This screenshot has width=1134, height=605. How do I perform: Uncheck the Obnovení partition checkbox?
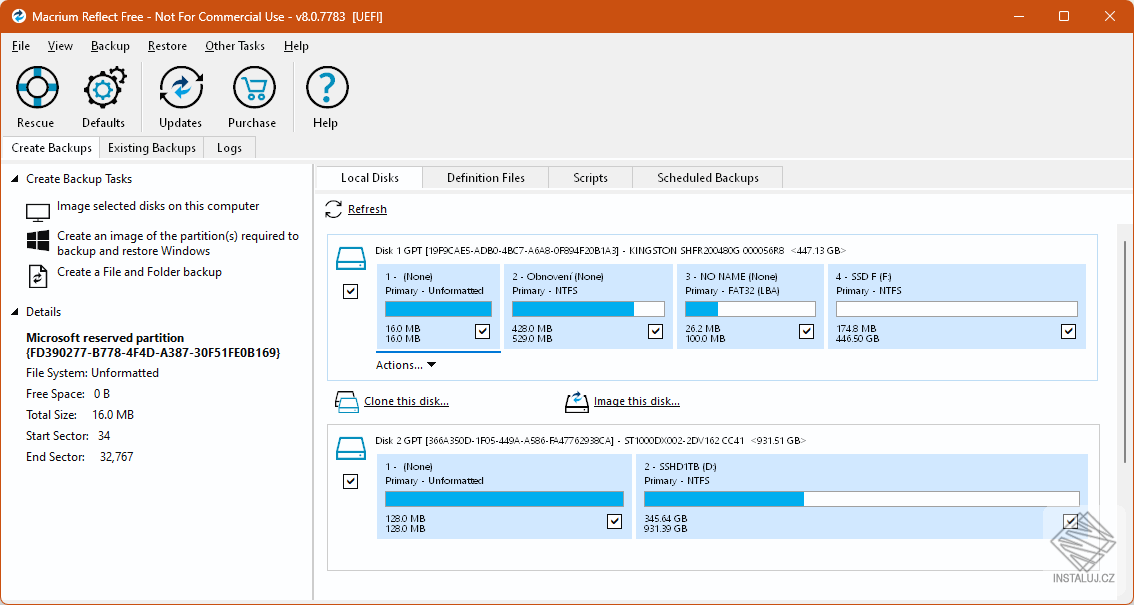655,331
